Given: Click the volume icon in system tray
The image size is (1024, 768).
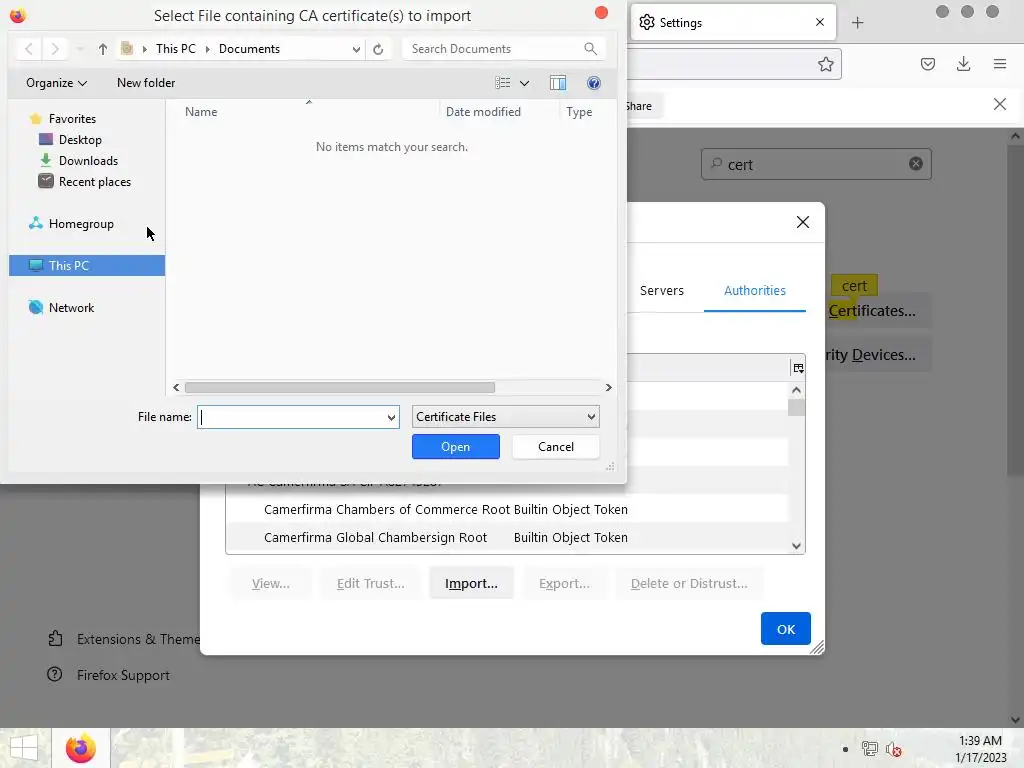Looking at the screenshot, I should click(x=893, y=749).
